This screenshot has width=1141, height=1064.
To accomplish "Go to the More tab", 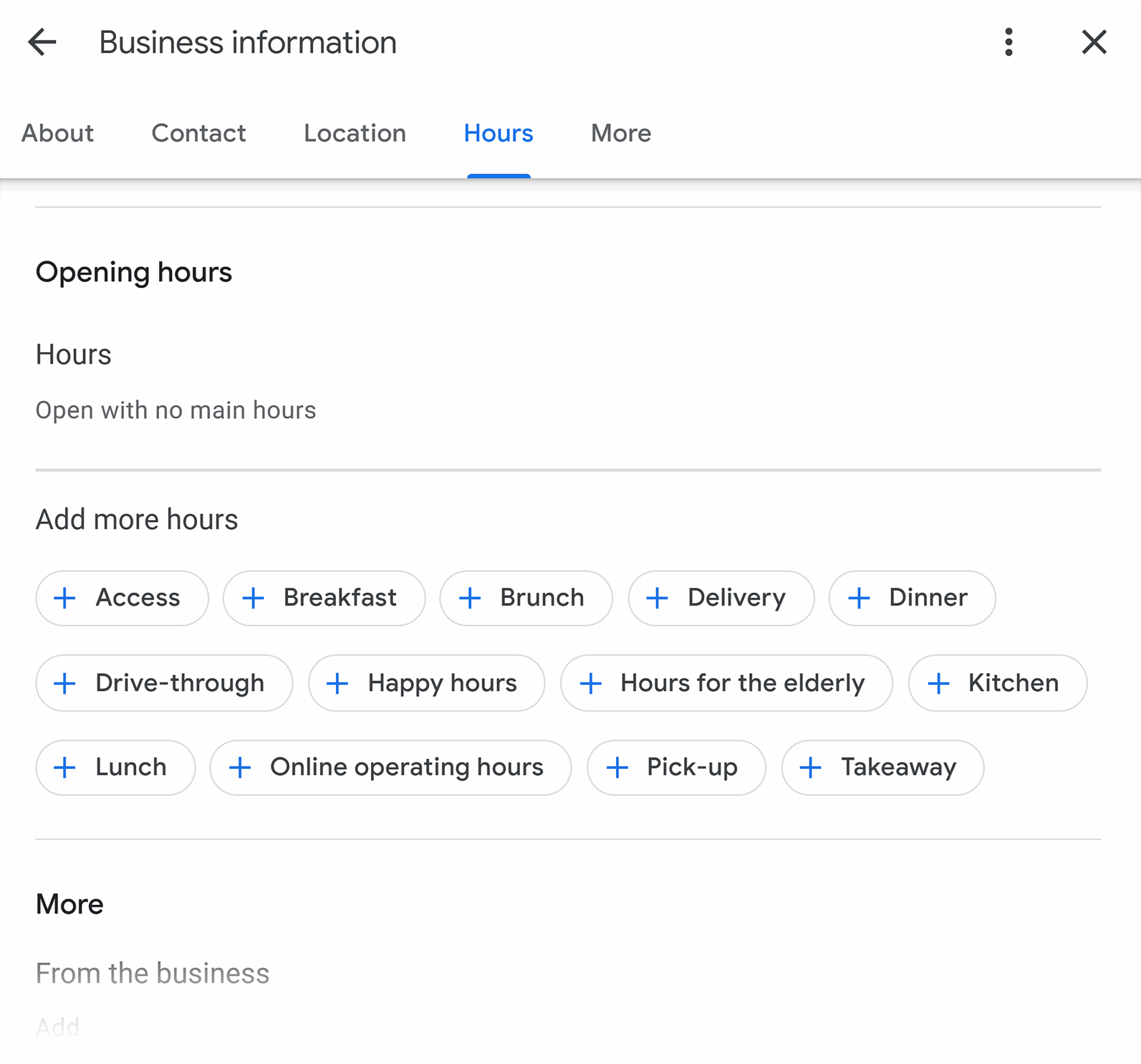I will (x=621, y=133).
